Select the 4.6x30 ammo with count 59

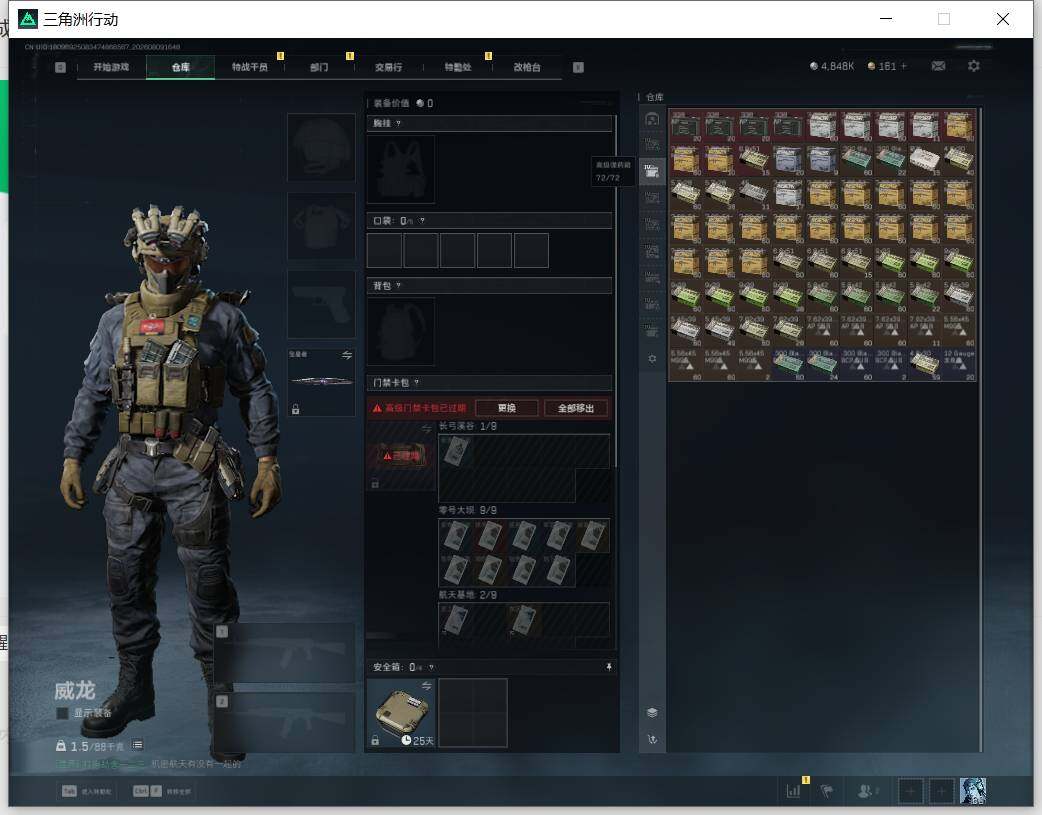coord(924,364)
